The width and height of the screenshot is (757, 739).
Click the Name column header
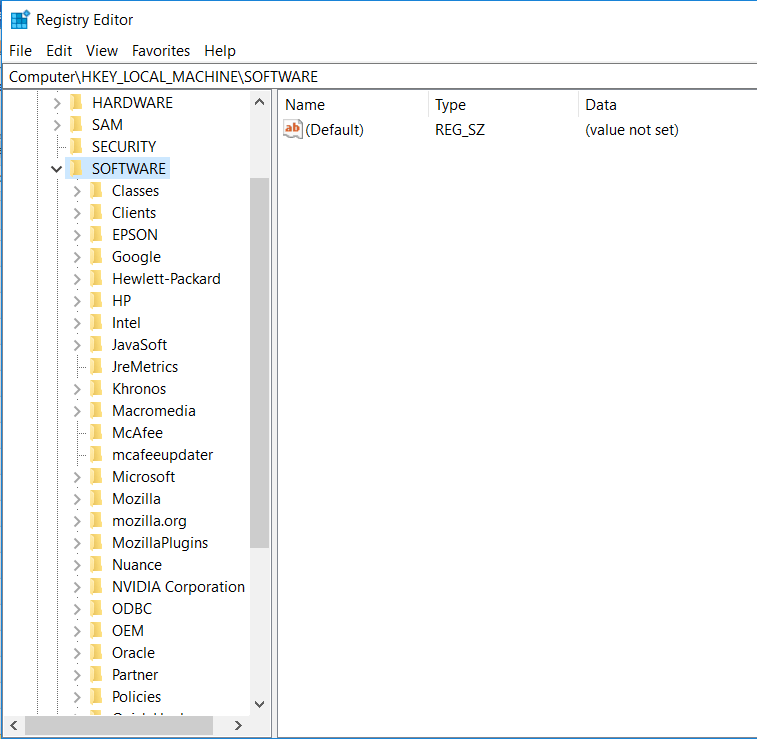pyautogui.click(x=354, y=105)
